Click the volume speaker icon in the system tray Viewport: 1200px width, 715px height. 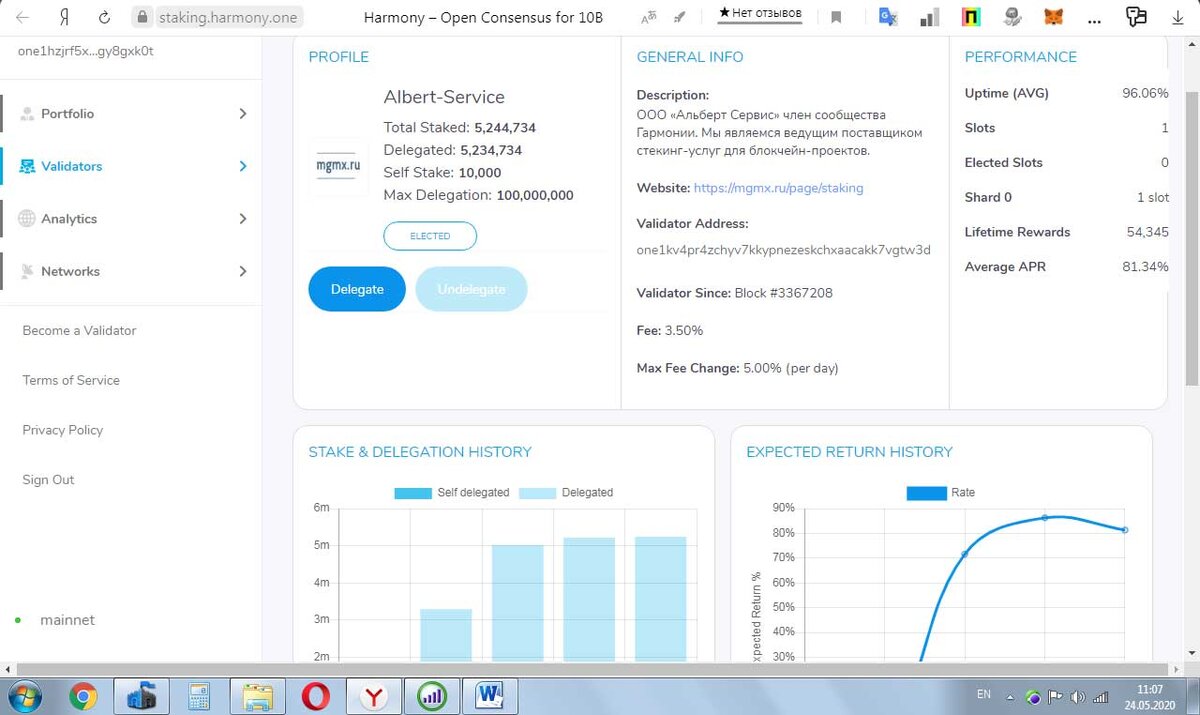click(1078, 697)
